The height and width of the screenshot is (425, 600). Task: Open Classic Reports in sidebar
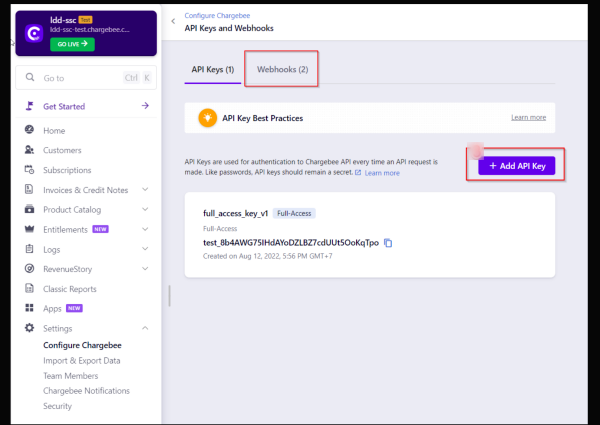tap(70, 289)
